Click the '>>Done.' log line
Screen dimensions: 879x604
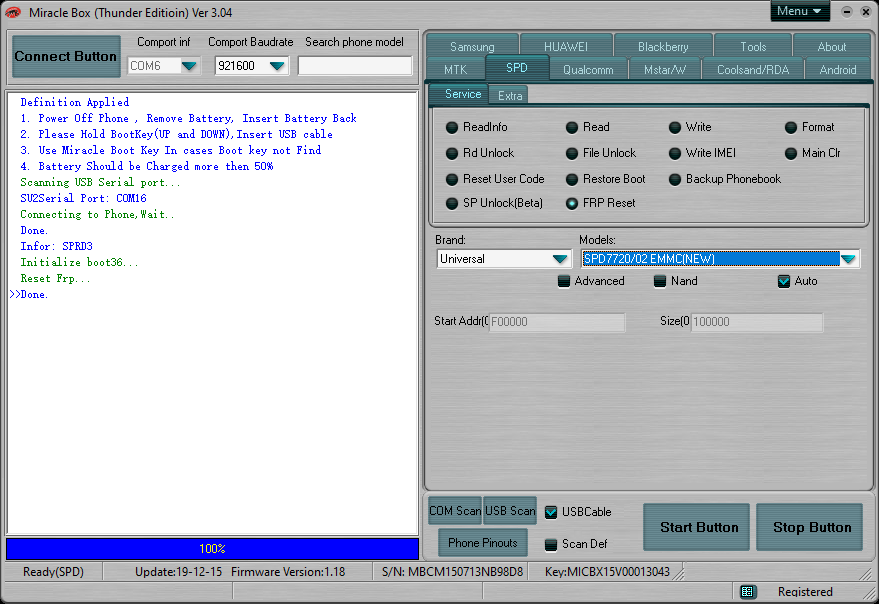(29, 295)
